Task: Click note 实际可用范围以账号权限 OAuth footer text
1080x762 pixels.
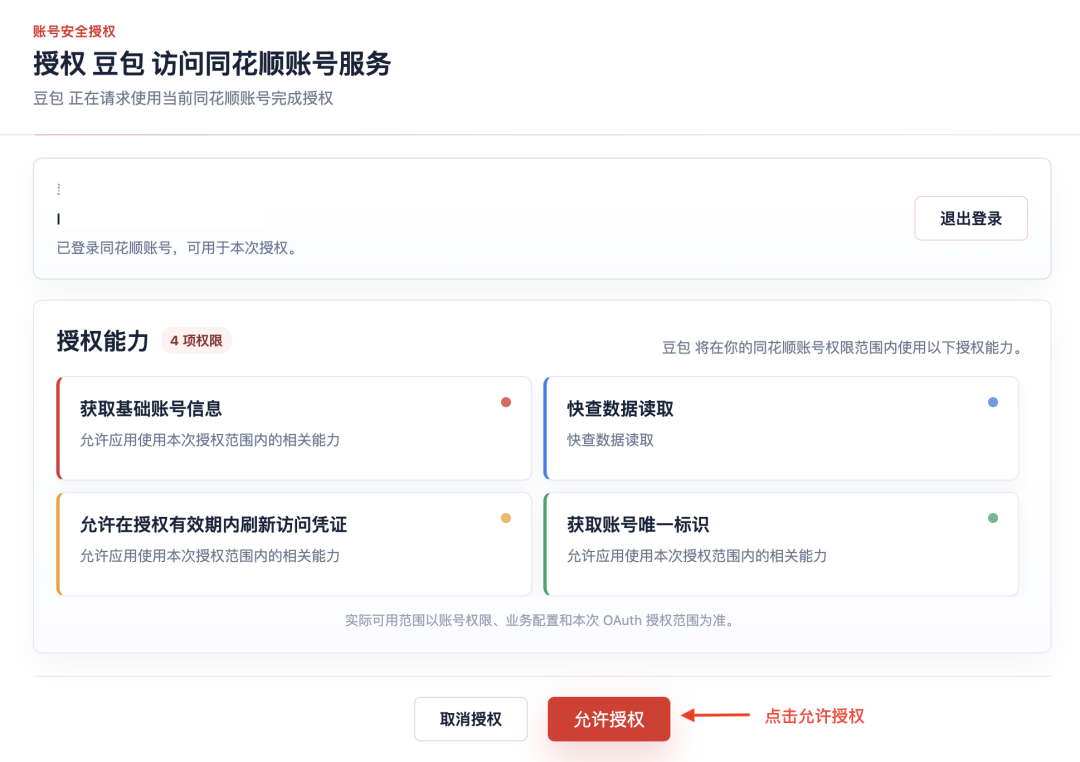Action: click(541, 621)
